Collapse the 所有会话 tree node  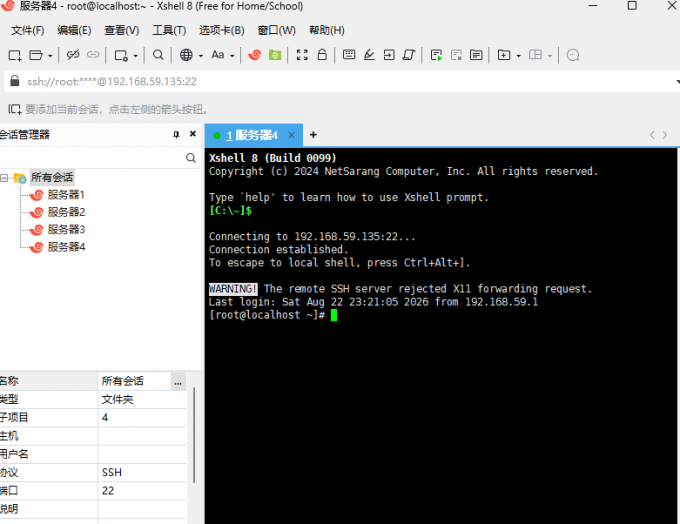(x=4, y=178)
